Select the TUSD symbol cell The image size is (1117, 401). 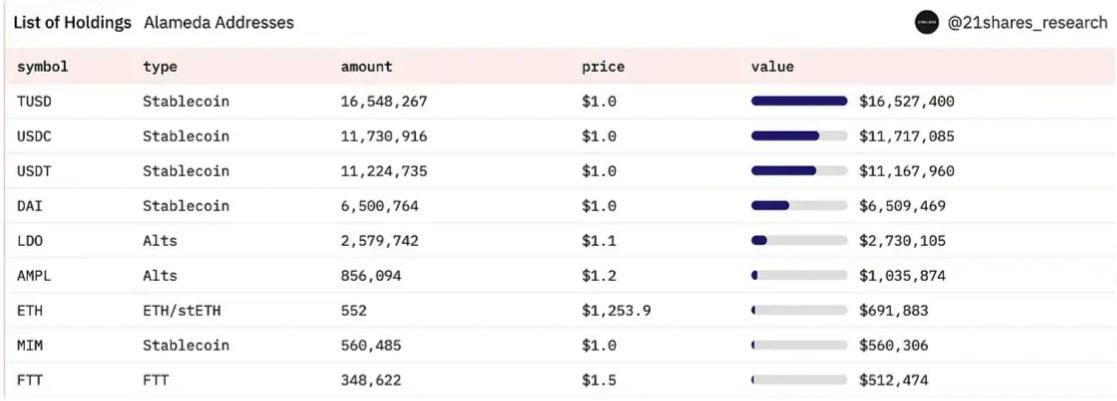coord(35,101)
